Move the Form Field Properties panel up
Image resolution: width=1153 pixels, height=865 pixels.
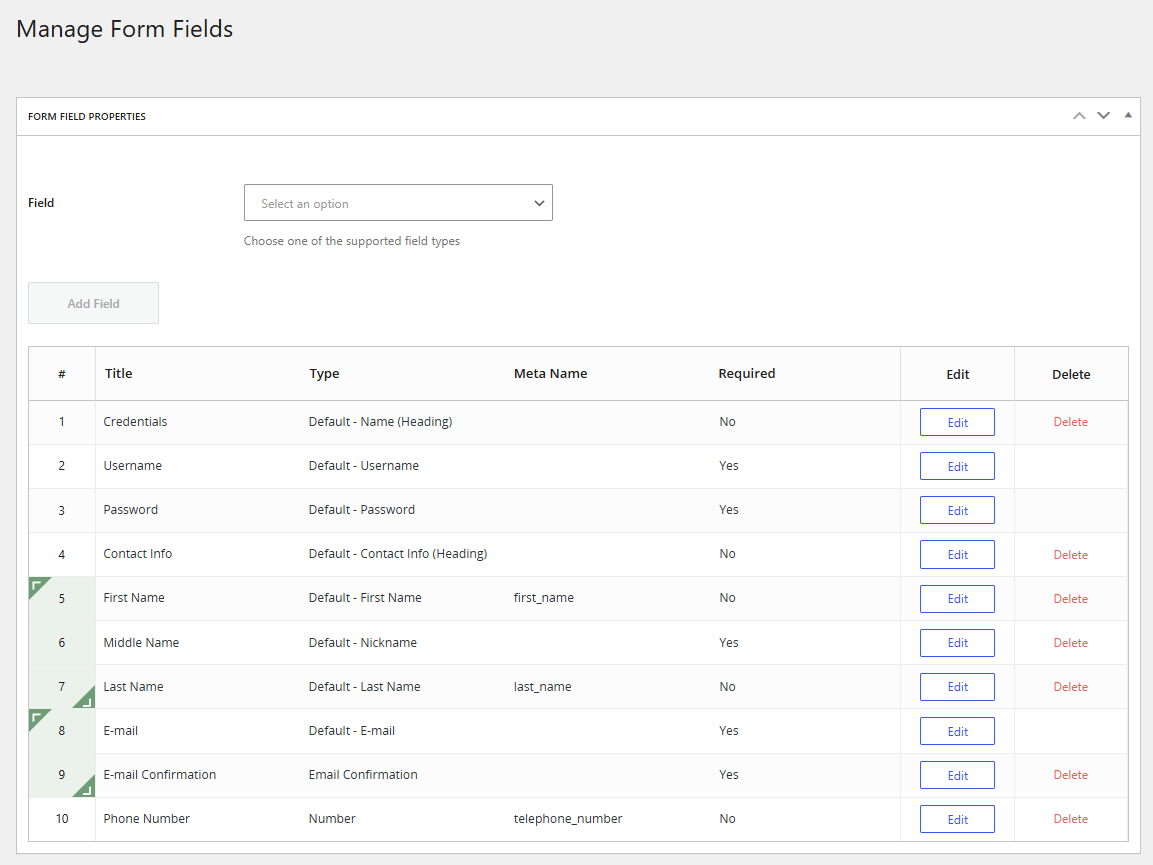[x=1079, y=115]
